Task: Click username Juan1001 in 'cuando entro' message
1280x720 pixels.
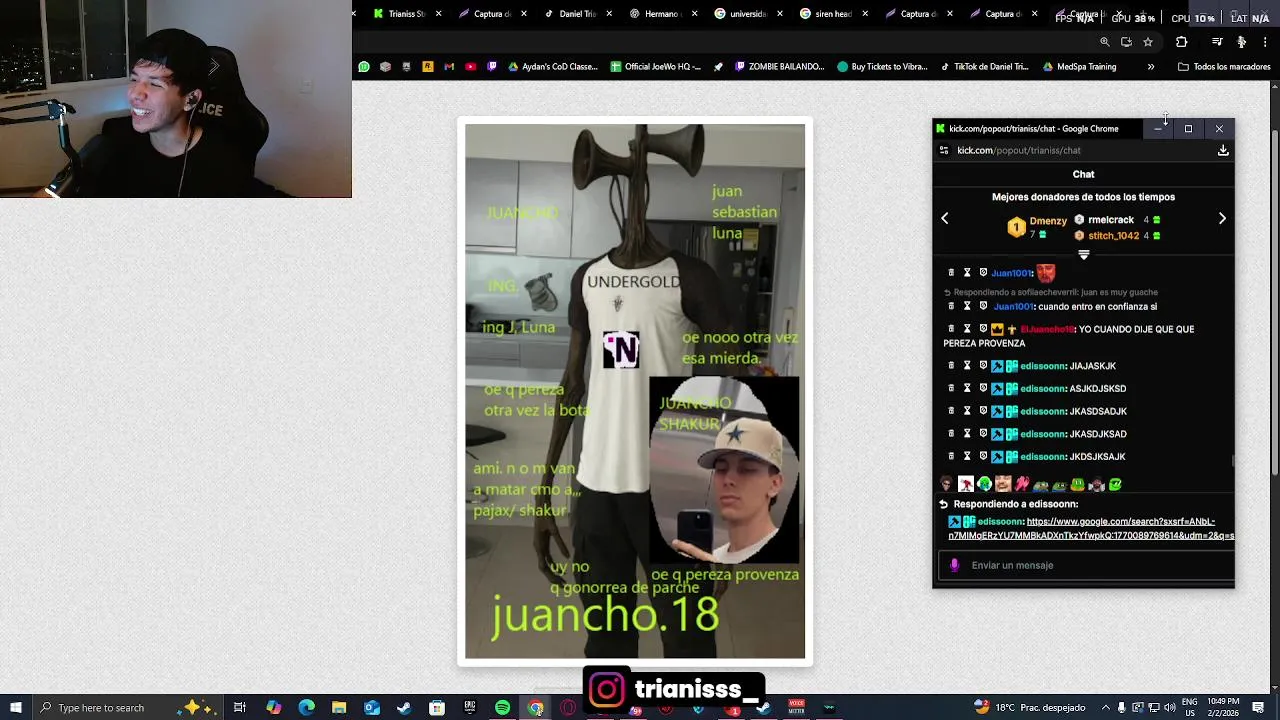Action: point(1013,307)
